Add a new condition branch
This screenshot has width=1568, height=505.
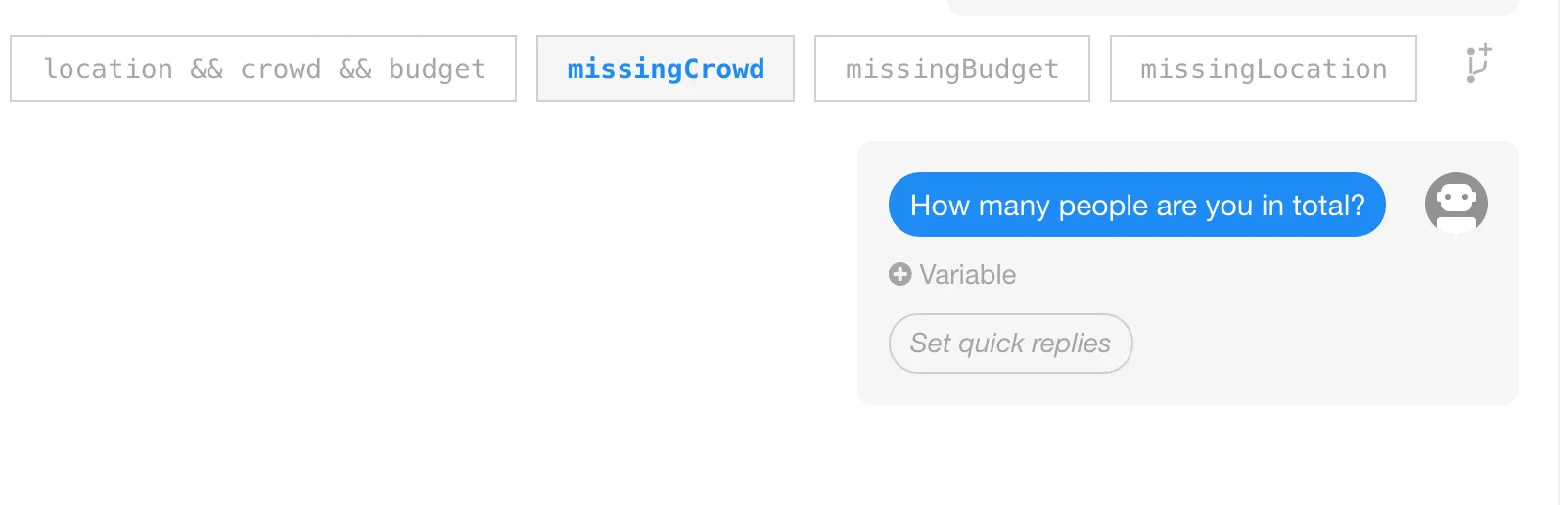click(1478, 65)
